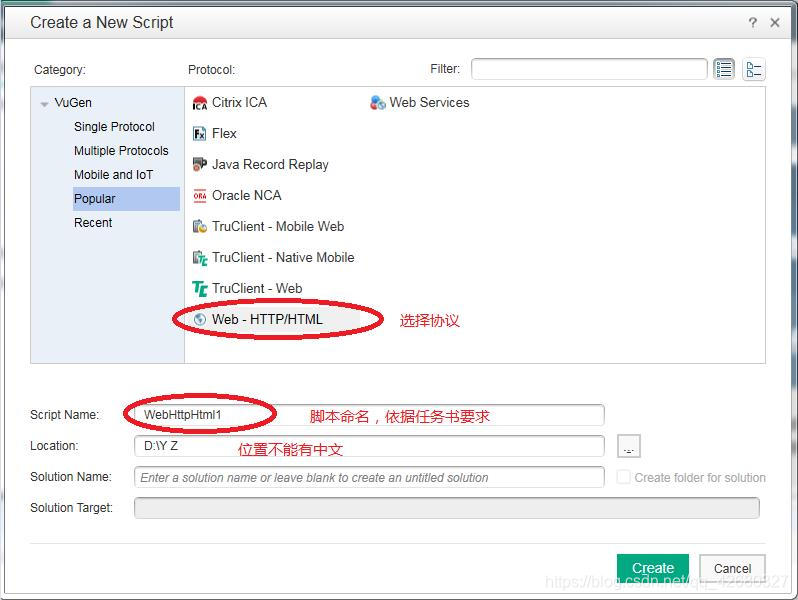798x600 pixels.
Task: Click the Script Name input field
Action: [369, 415]
